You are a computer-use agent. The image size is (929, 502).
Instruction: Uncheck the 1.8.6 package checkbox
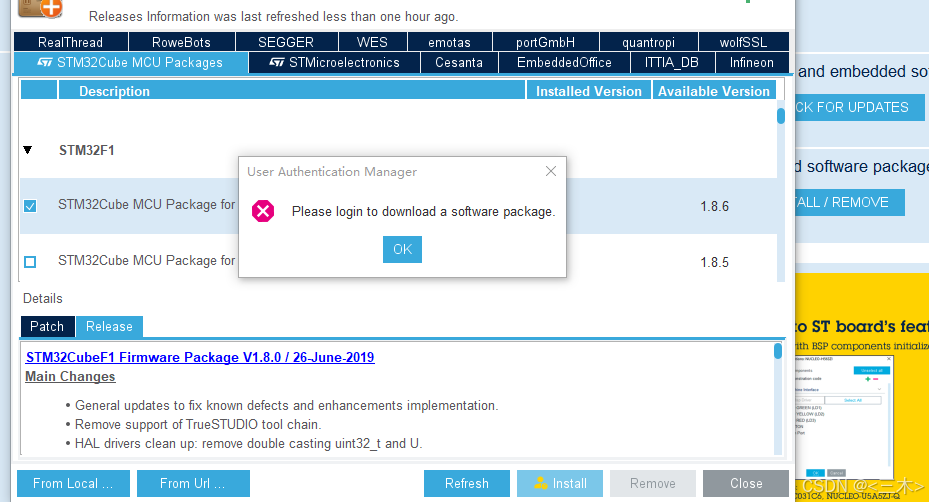pos(30,206)
